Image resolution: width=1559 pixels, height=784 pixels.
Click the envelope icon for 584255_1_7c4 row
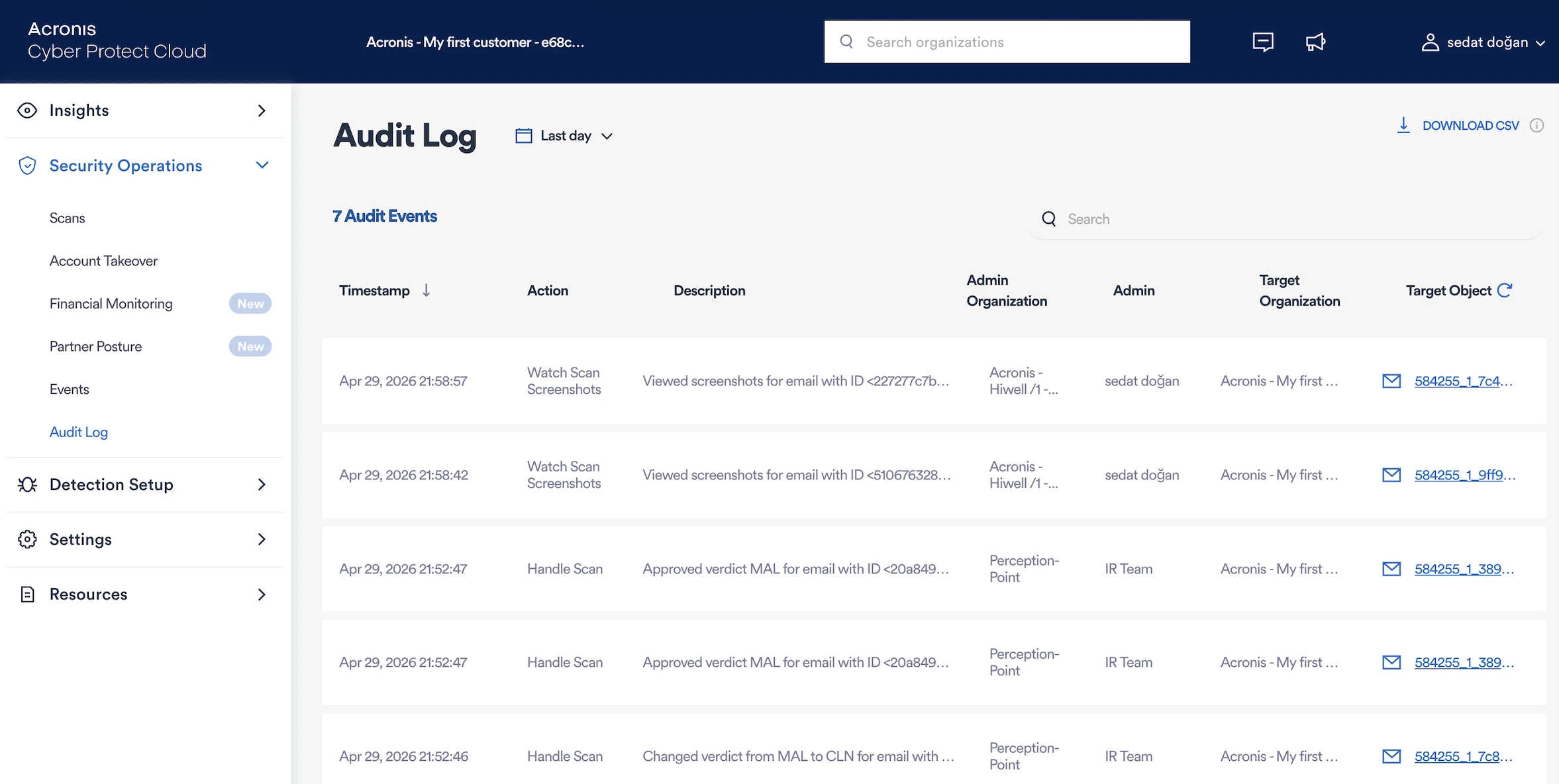pos(1391,381)
